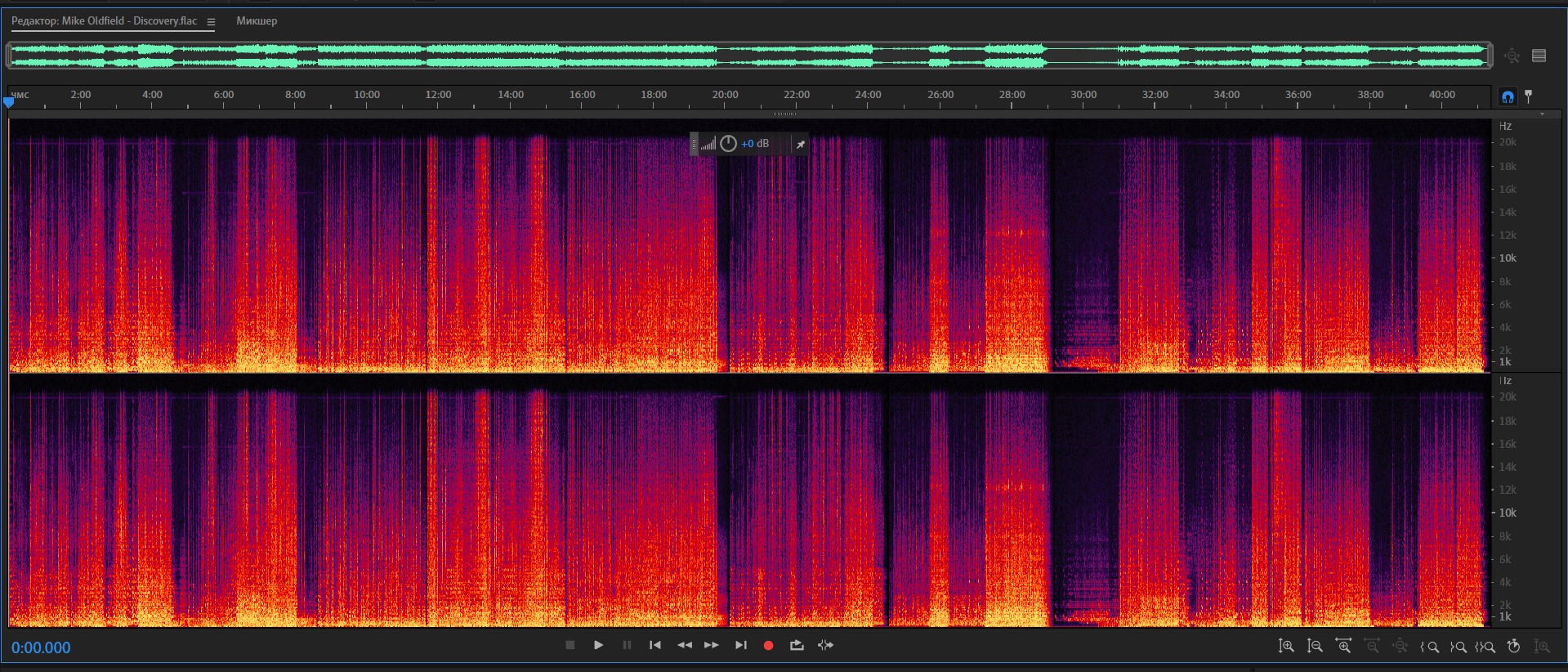Open the spectral display list icon at top right
This screenshot has height=672, width=1568.
point(1539,56)
